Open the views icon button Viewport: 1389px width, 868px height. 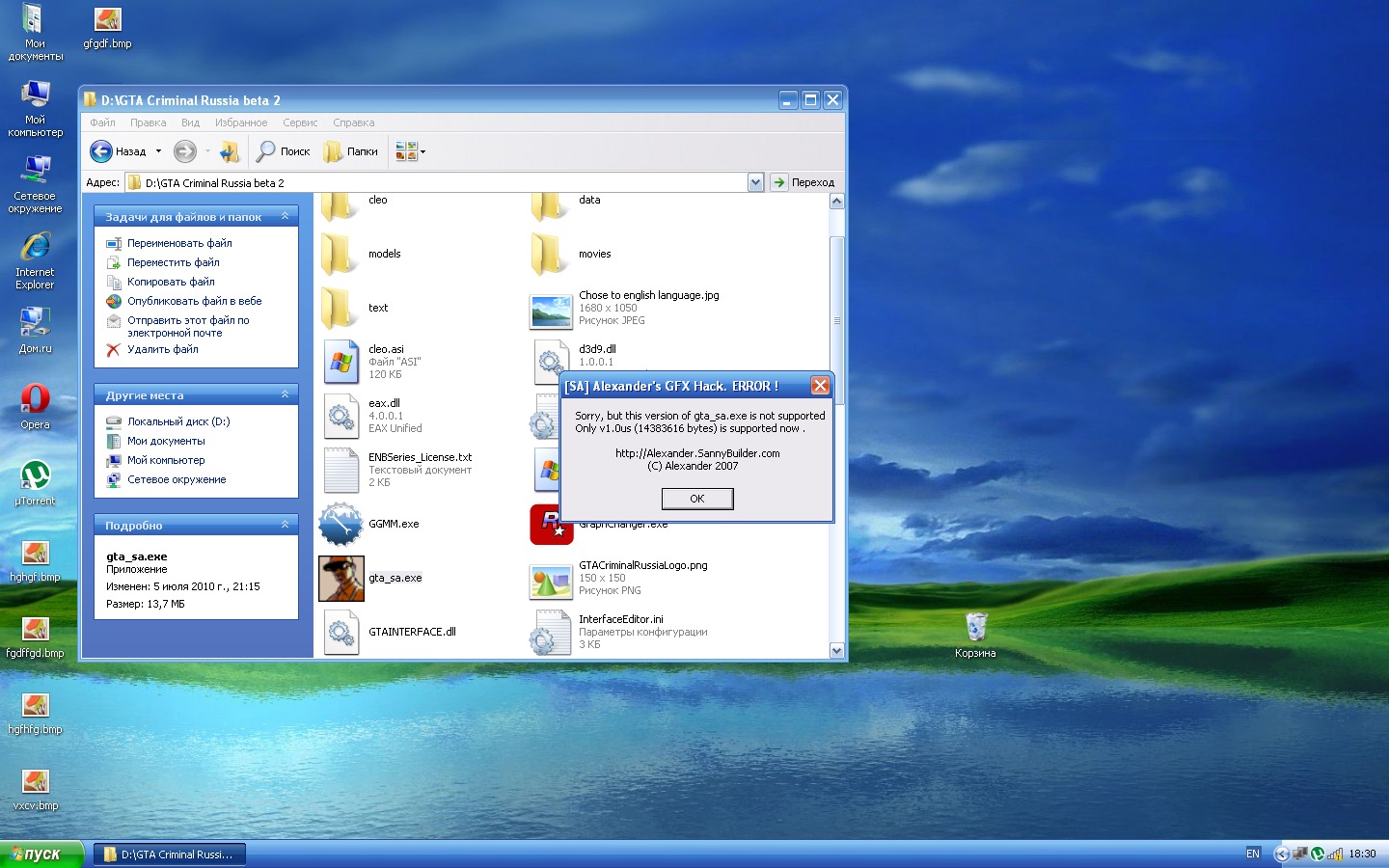(406, 151)
